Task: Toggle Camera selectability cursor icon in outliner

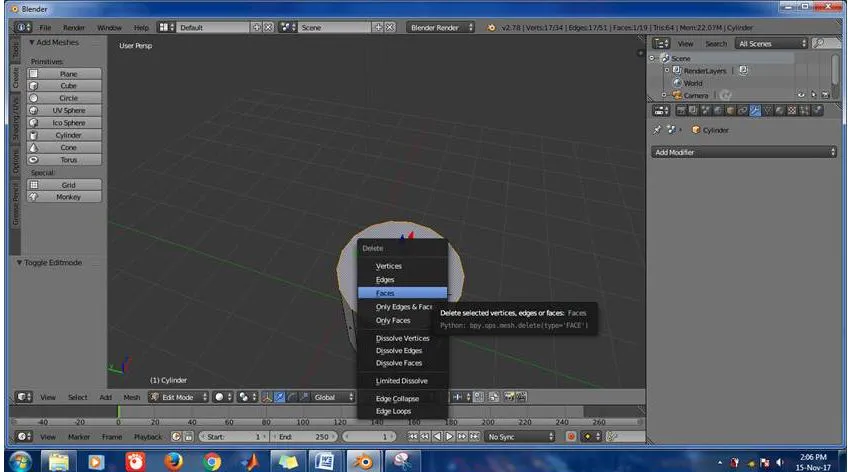Action: coord(813,95)
